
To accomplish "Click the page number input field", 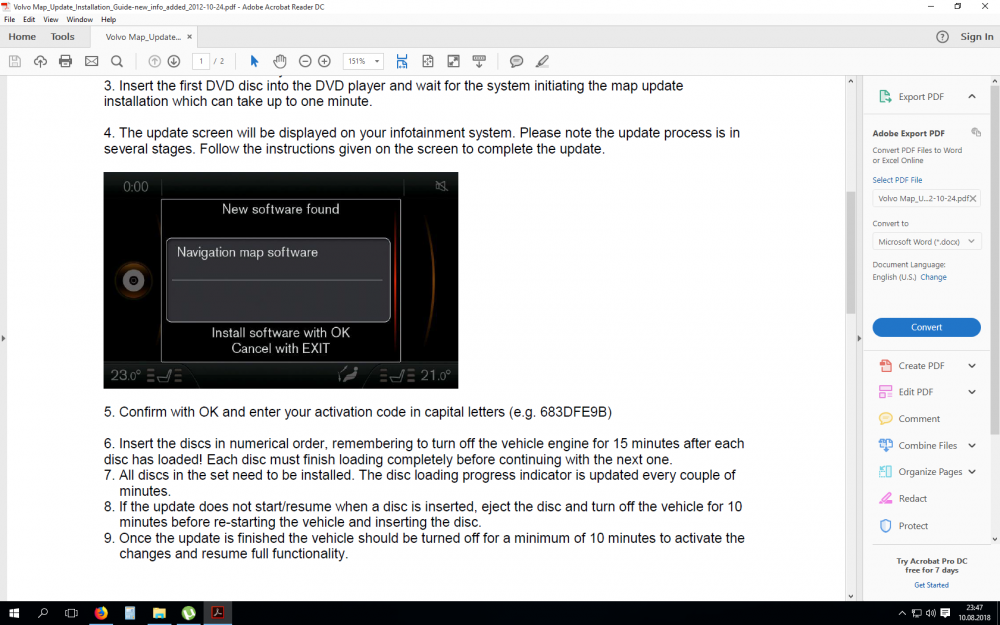I will tap(201, 61).
